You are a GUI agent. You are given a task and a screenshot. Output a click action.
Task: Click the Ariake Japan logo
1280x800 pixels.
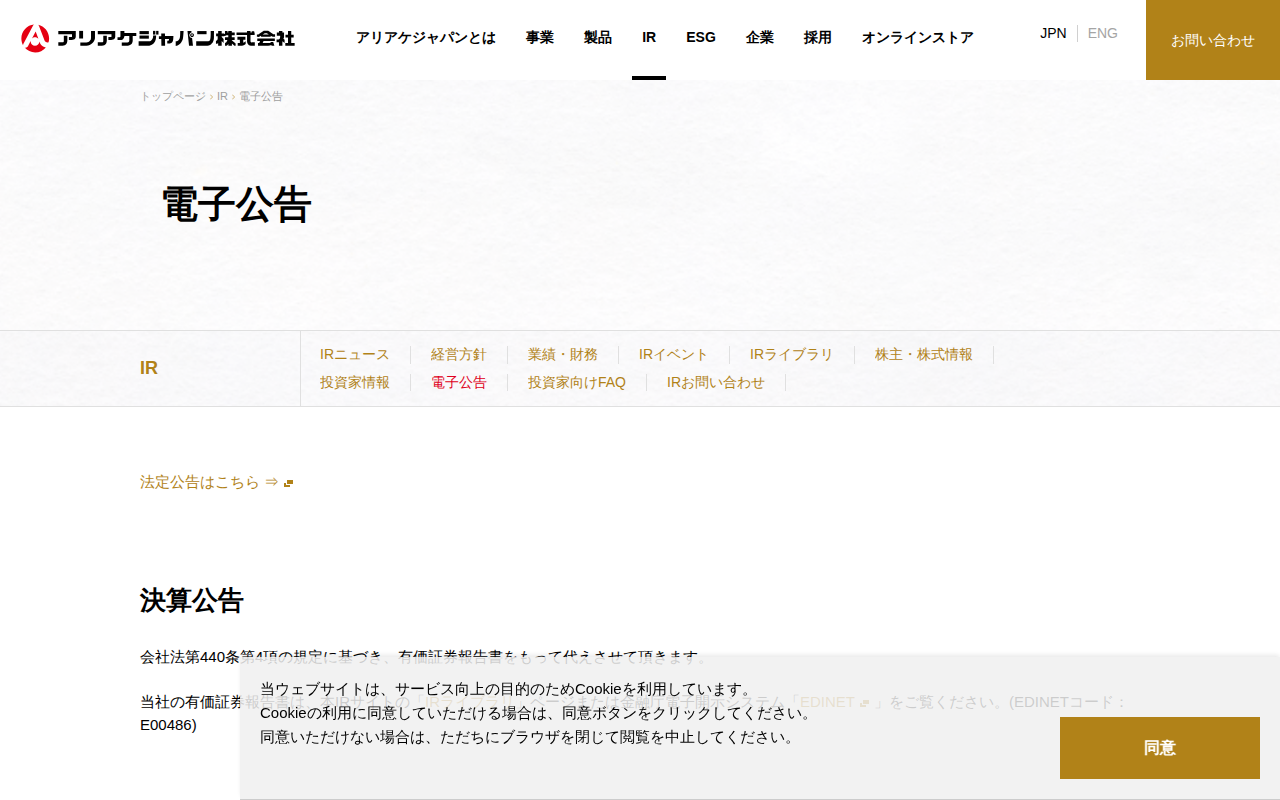tap(158, 38)
